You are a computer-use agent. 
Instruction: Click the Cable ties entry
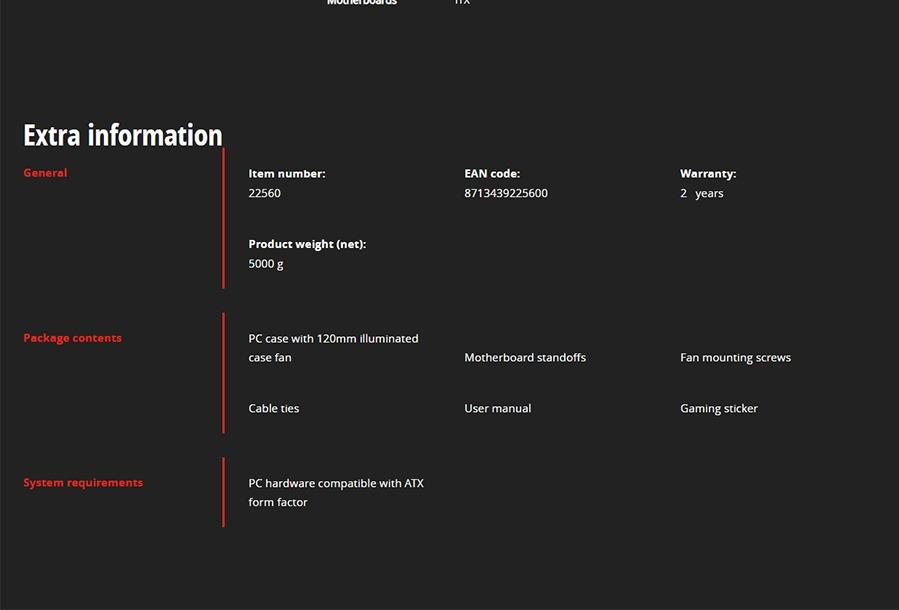[273, 408]
